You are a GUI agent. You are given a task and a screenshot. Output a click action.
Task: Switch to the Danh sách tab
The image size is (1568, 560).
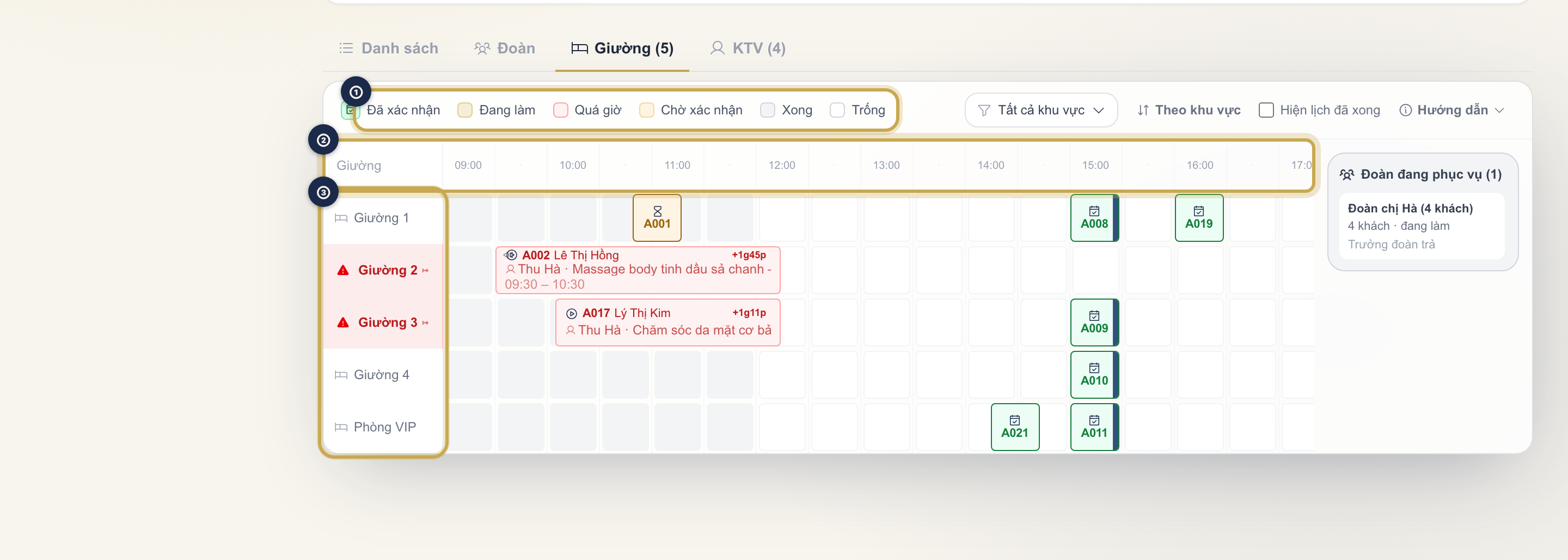coord(388,48)
